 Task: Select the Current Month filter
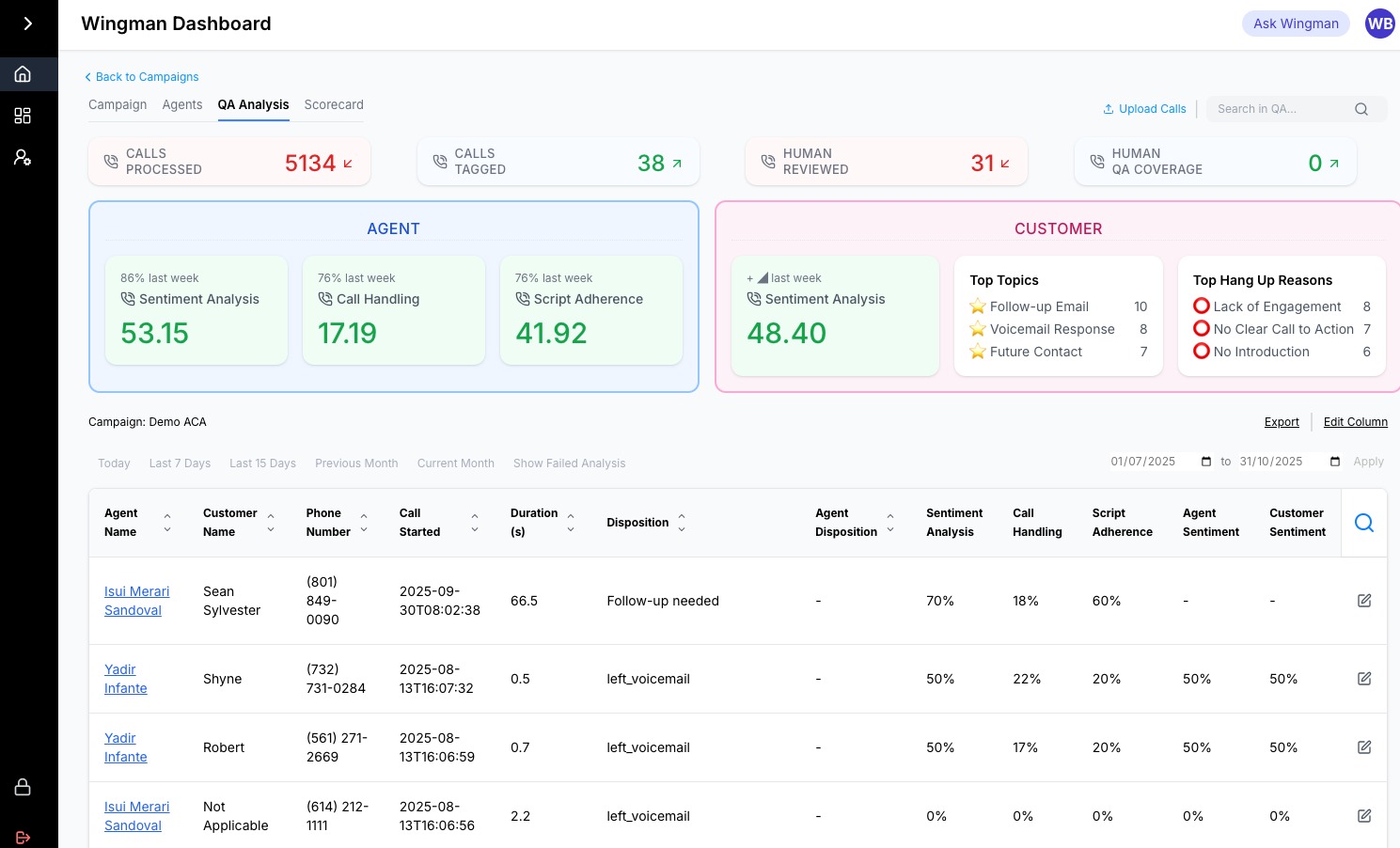coord(455,463)
